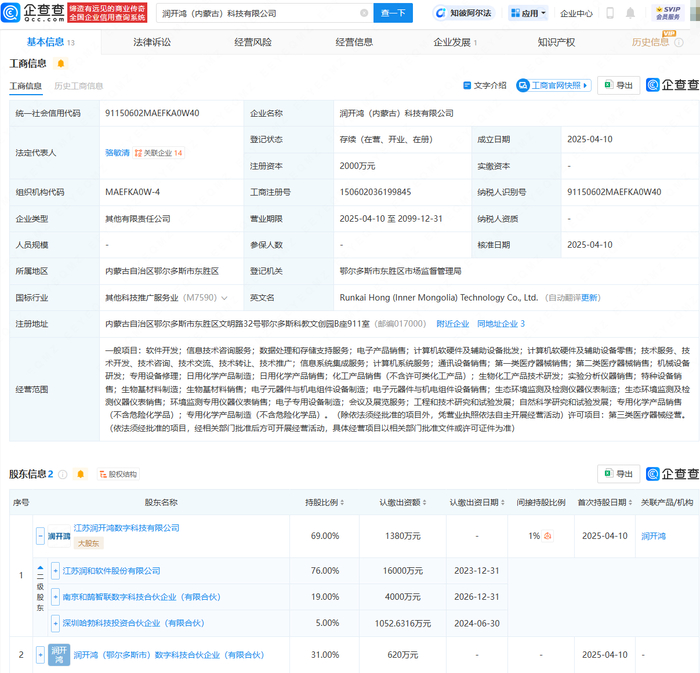The width and height of the screenshot is (700, 673).
Task: Switch to the 经营风险 tab
Action: (253, 42)
